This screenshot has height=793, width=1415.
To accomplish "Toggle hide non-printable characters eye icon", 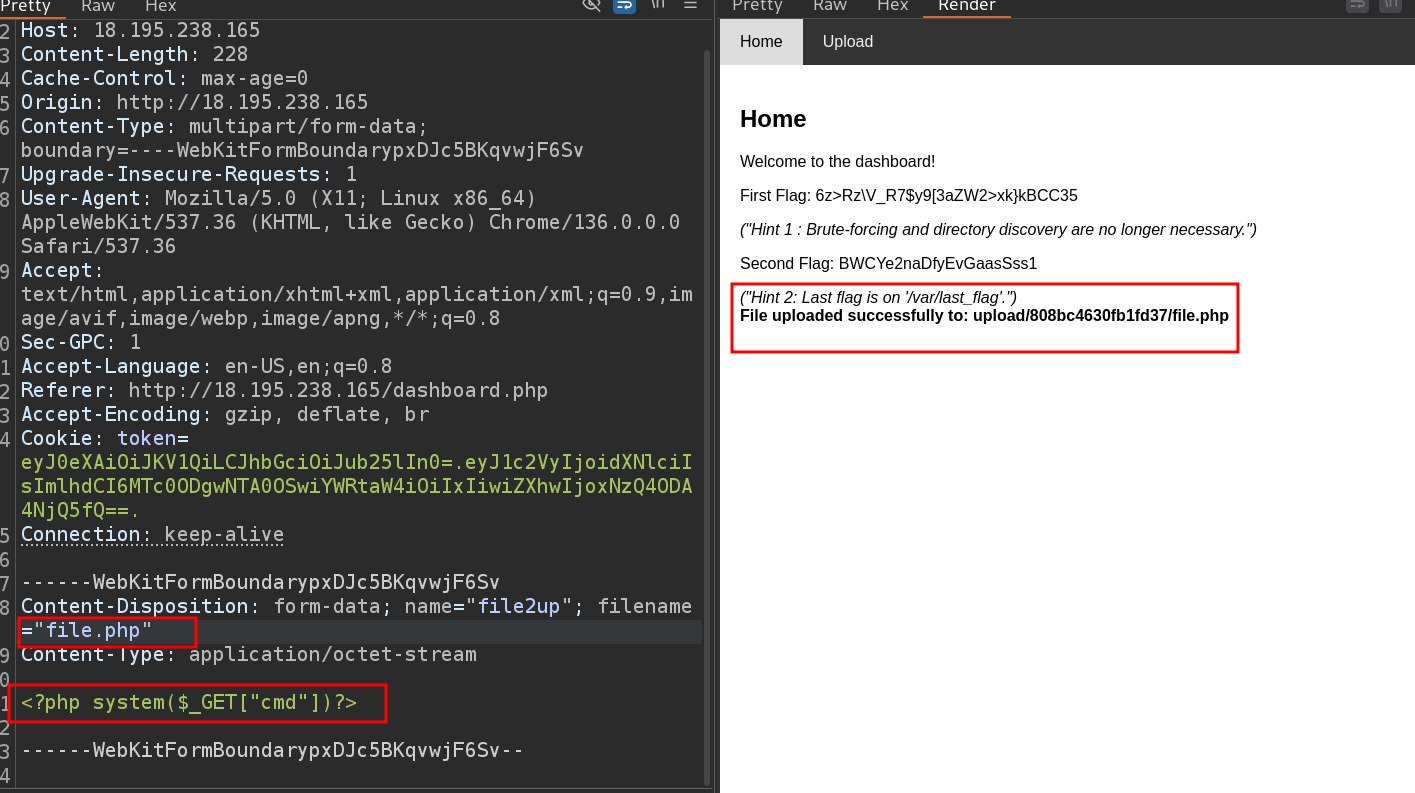I will click(591, 4).
